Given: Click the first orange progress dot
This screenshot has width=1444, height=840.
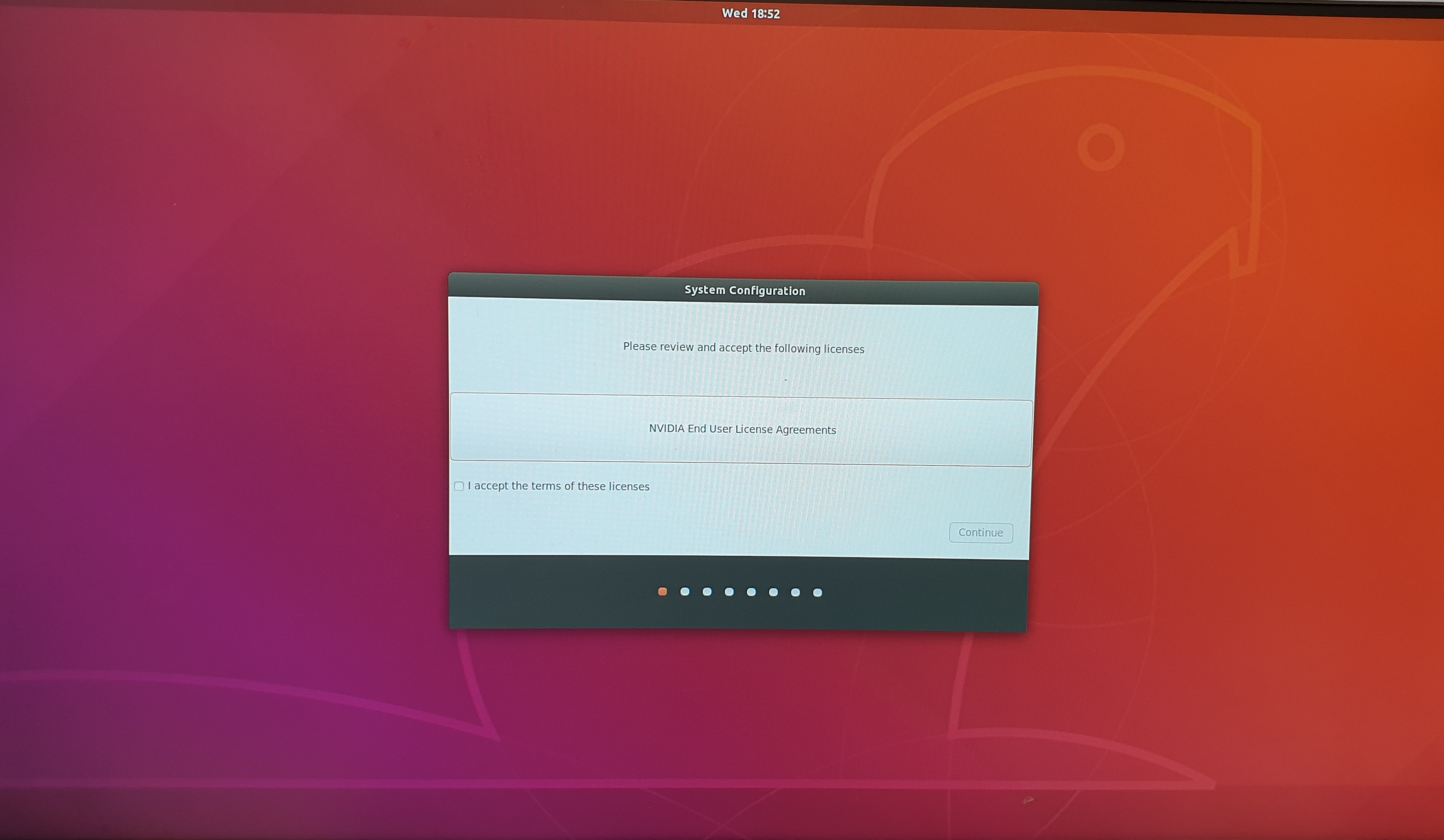Looking at the screenshot, I should (662, 591).
